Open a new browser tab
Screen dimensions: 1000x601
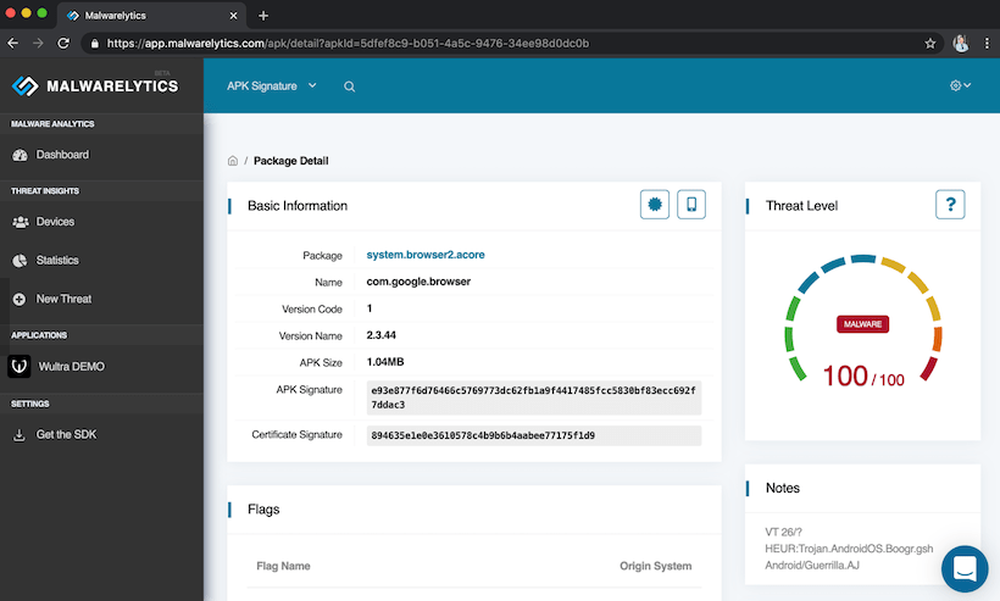[x=262, y=16]
